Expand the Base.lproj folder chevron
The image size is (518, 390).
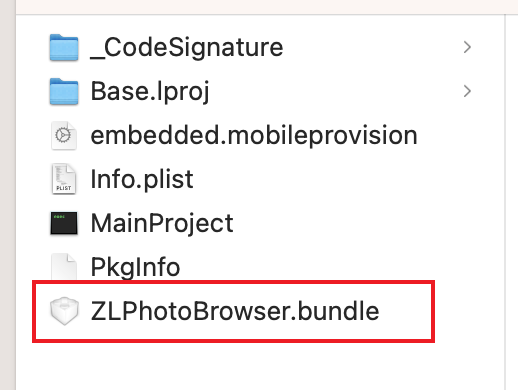tap(467, 91)
